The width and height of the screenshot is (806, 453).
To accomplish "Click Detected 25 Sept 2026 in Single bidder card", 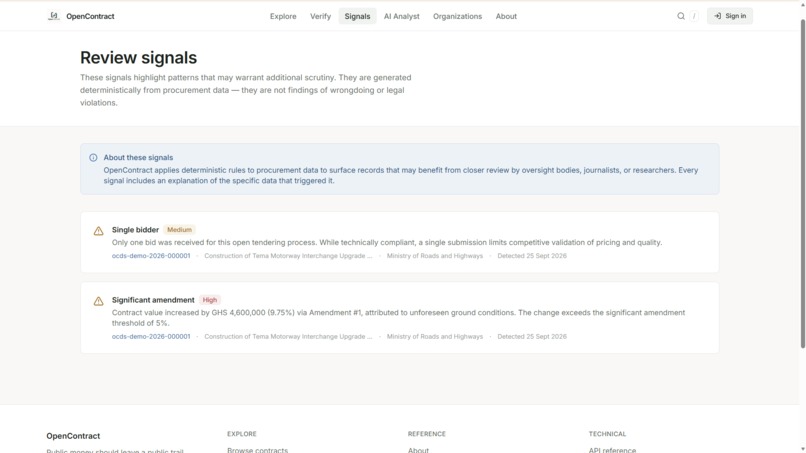I will 532,256.
